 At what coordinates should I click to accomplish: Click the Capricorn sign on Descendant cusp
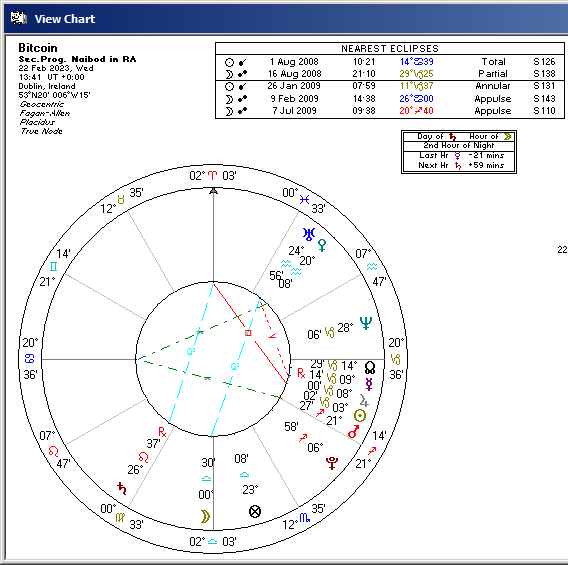click(395, 359)
